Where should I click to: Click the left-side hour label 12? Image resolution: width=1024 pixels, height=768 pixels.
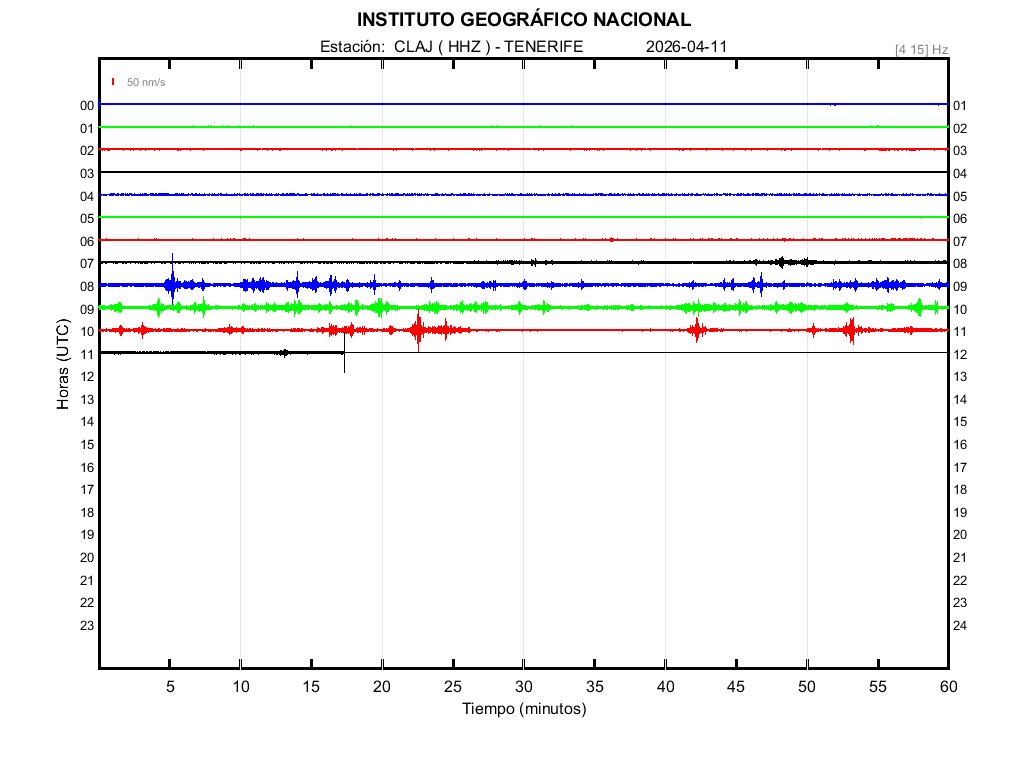pos(87,376)
